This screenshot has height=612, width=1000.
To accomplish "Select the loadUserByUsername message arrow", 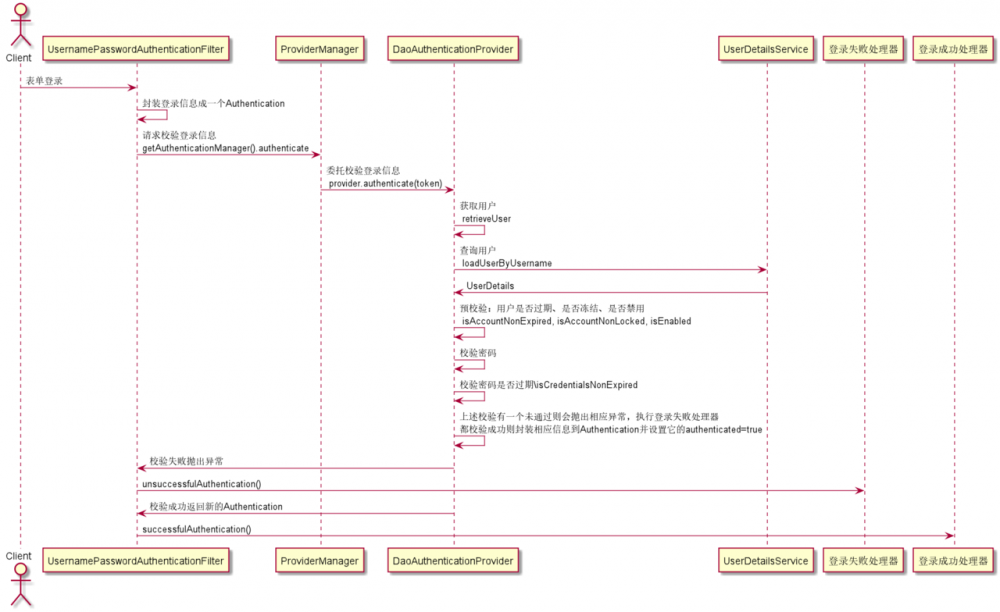I will 610,269.
